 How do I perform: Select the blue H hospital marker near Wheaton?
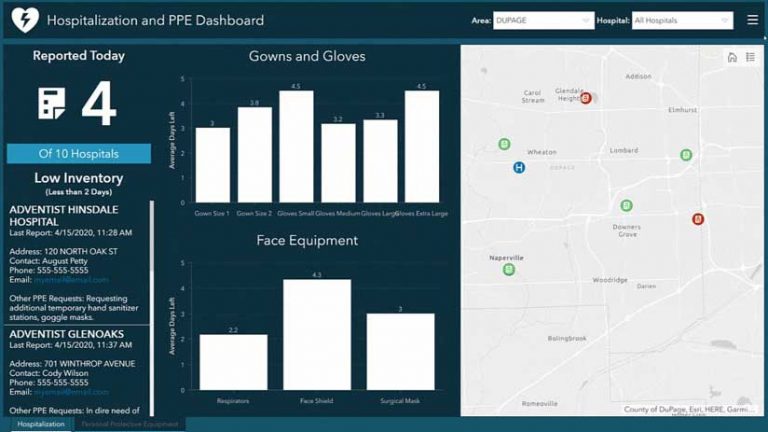[x=519, y=168]
